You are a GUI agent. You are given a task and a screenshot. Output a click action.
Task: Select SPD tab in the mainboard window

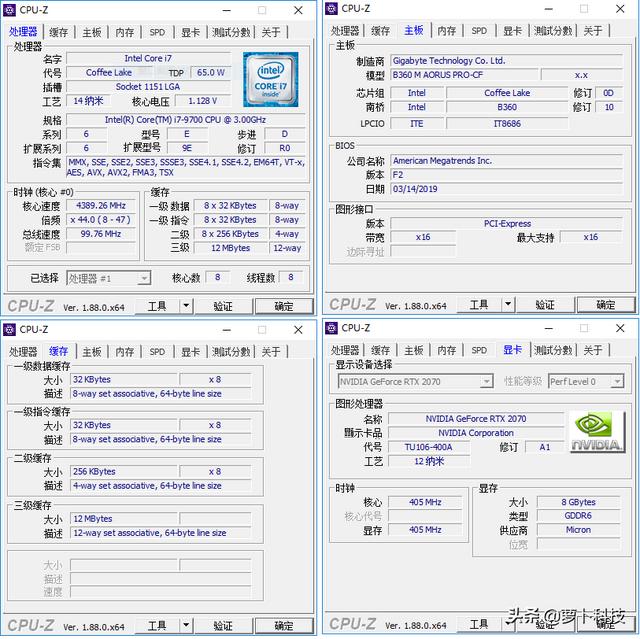[x=480, y=31]
